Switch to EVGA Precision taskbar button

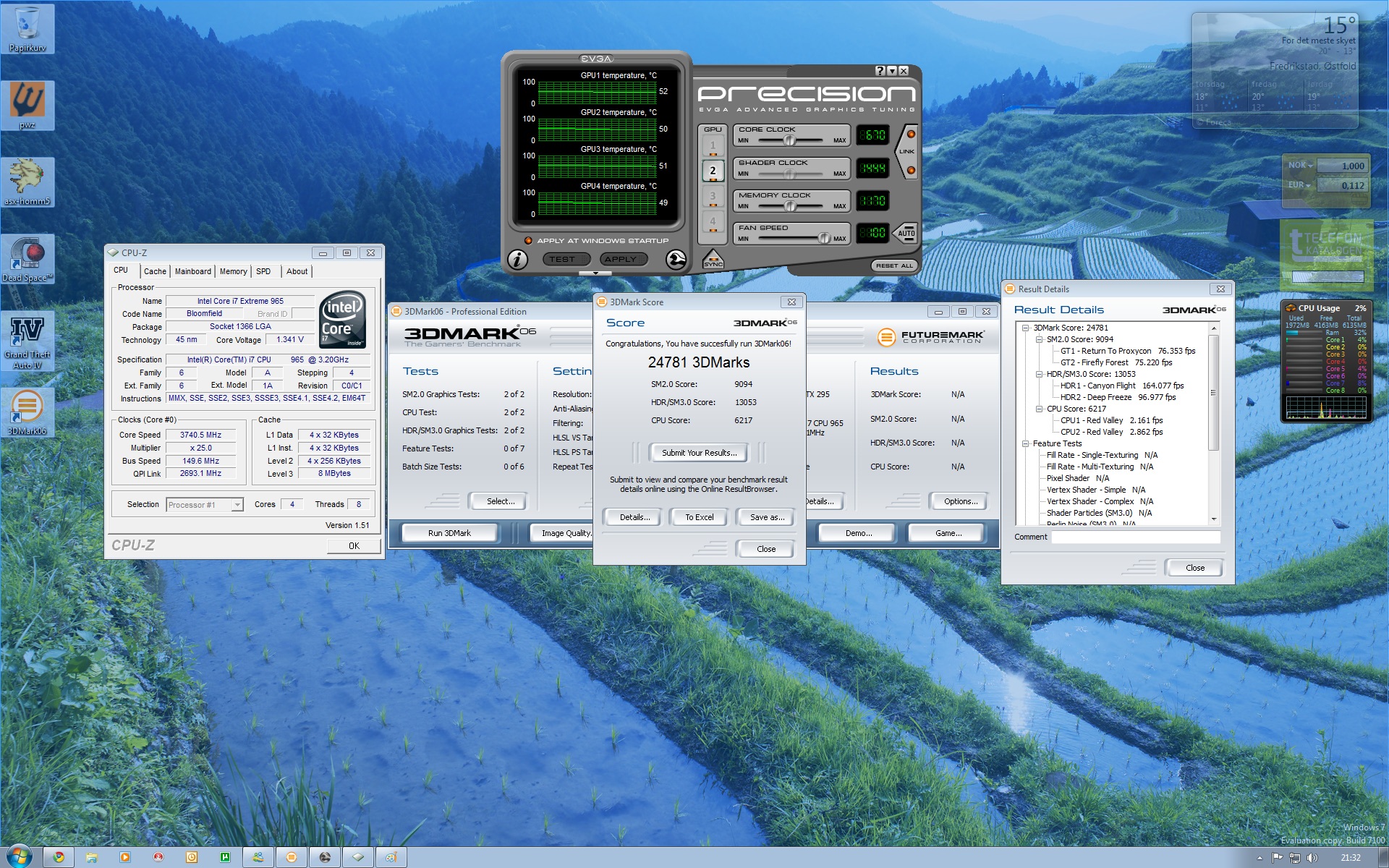[325, 857]
